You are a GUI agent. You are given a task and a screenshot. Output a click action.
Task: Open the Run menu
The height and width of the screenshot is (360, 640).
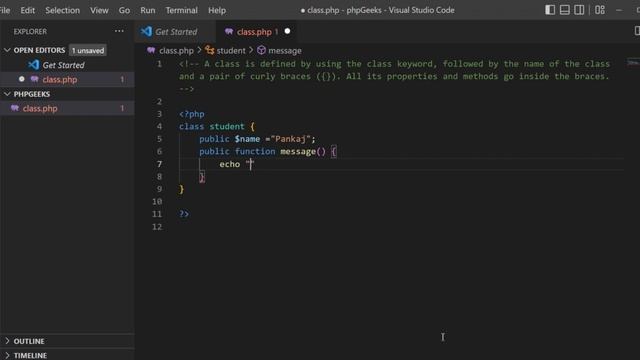tap(148, 10)
